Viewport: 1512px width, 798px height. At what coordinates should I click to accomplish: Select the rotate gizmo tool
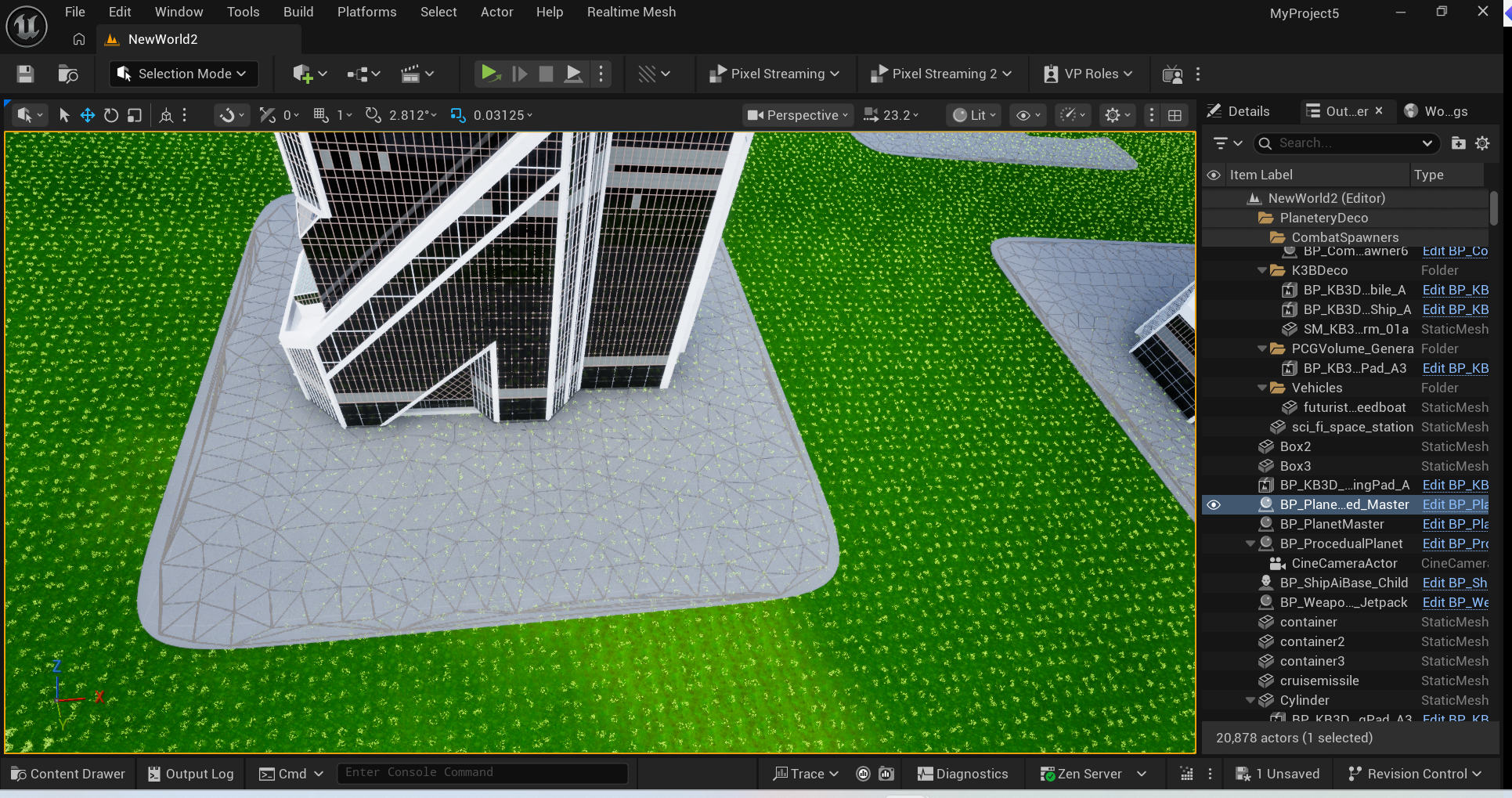(x=111, y=115)
